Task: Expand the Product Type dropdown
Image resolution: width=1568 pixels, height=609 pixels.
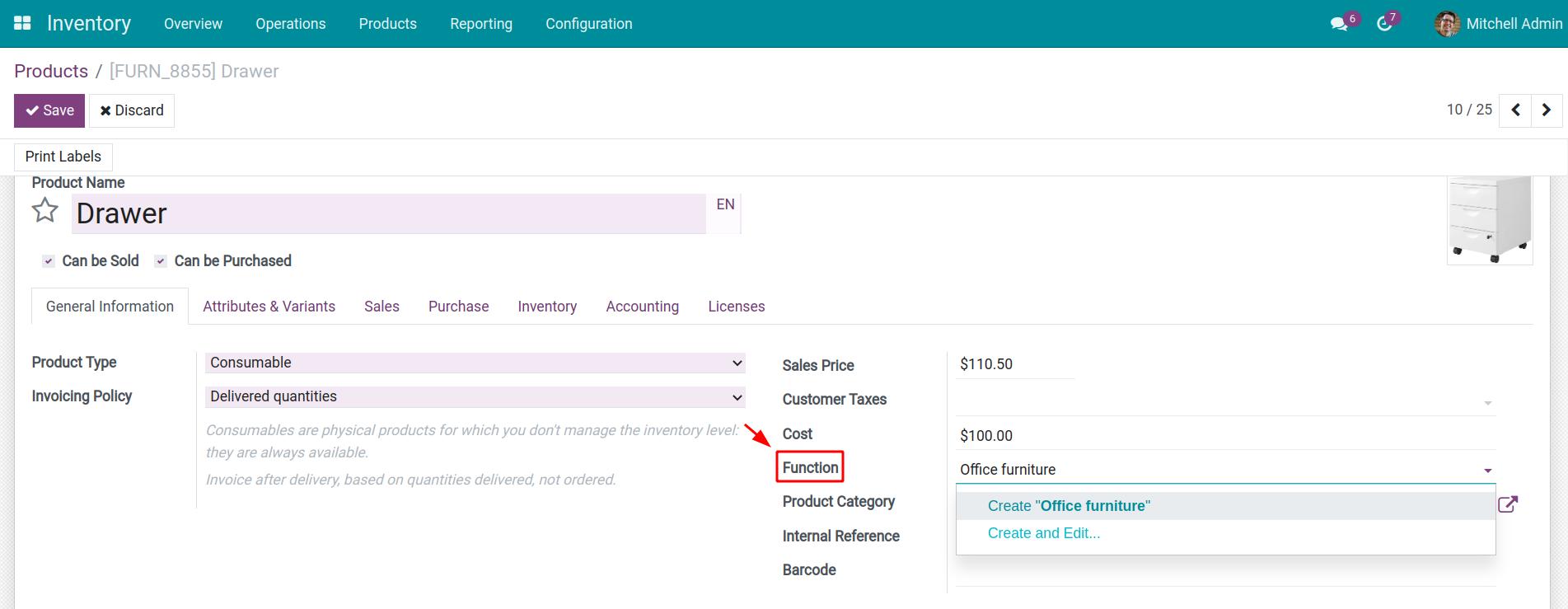Action: (475, 363)
